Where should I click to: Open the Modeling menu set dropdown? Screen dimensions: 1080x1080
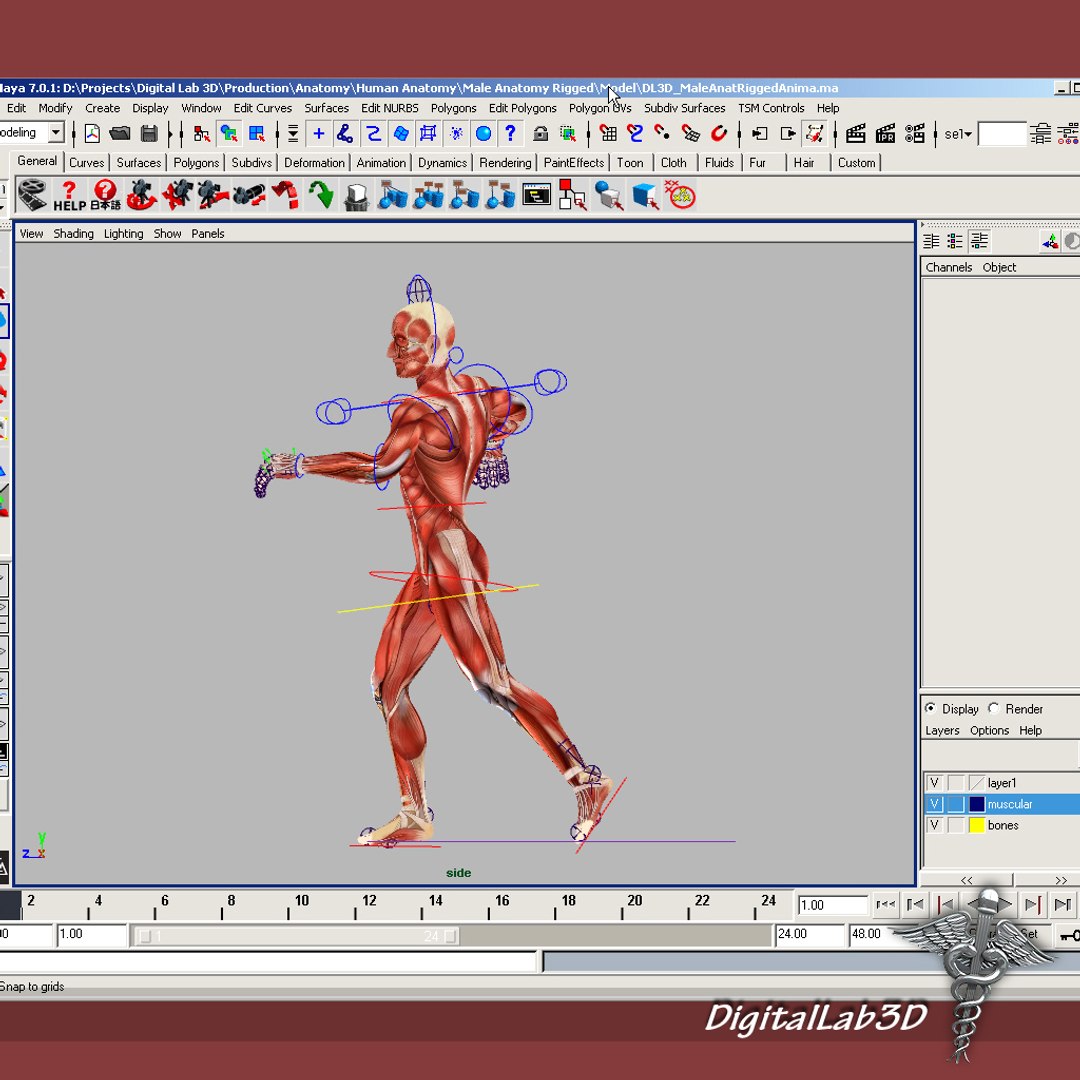click(56, 132)
